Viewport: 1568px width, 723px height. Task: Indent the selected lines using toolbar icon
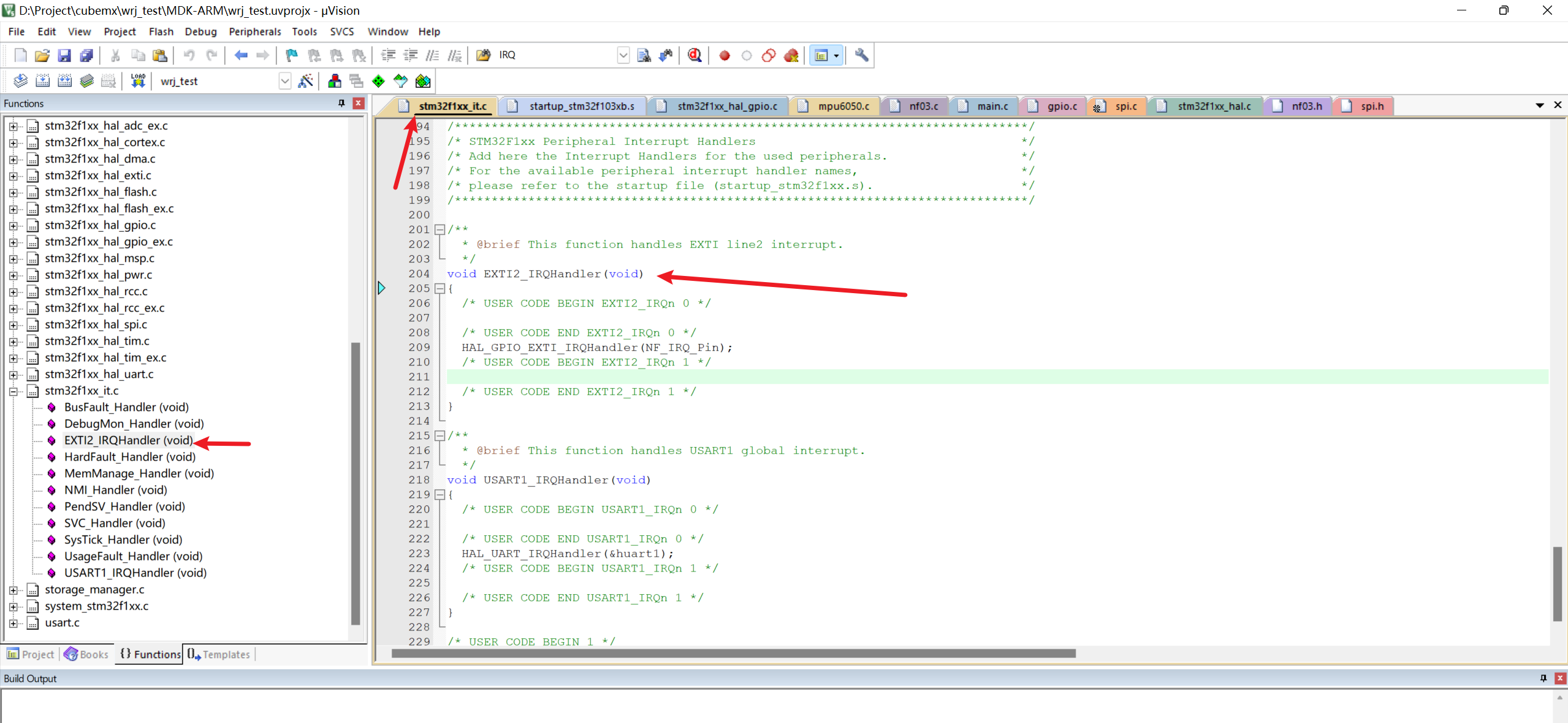tap(388, 55)
